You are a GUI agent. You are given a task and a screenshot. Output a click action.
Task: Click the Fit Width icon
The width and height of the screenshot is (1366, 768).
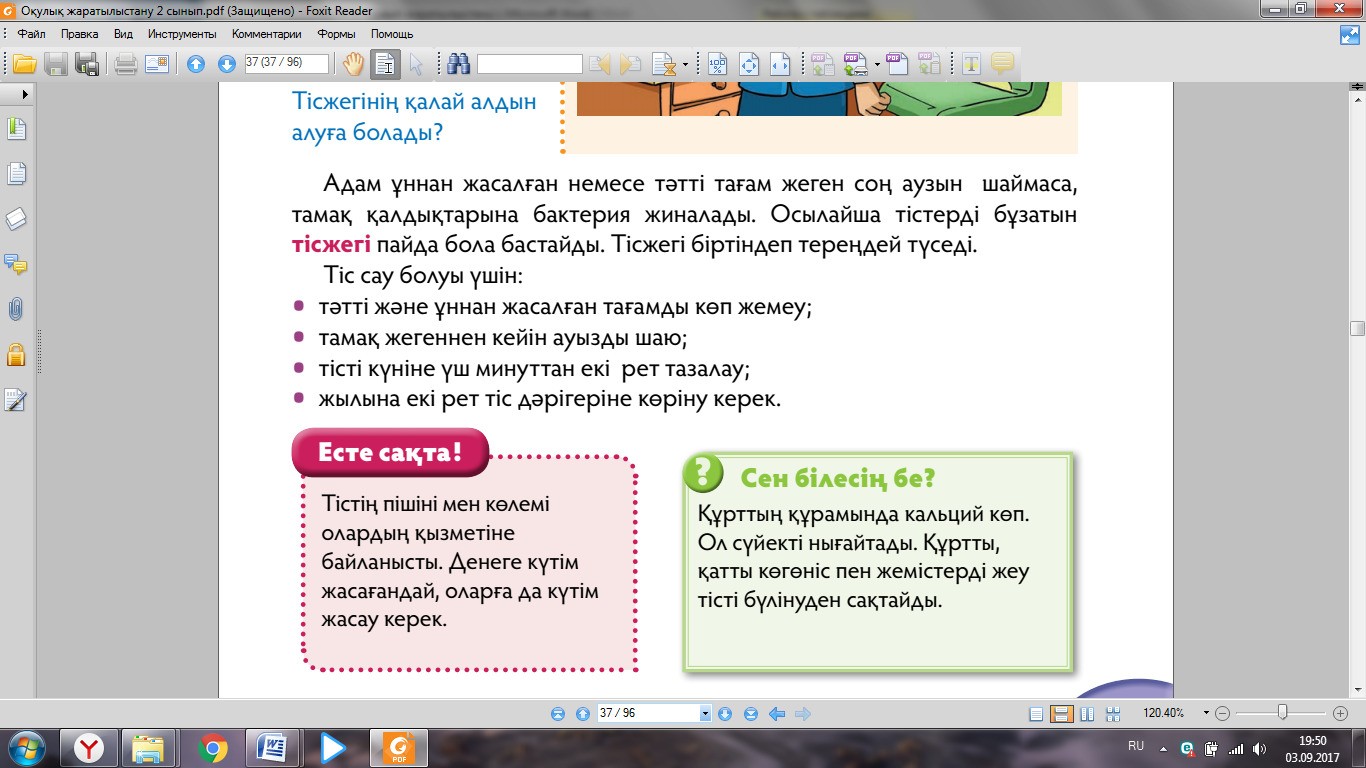click(780, 64)
